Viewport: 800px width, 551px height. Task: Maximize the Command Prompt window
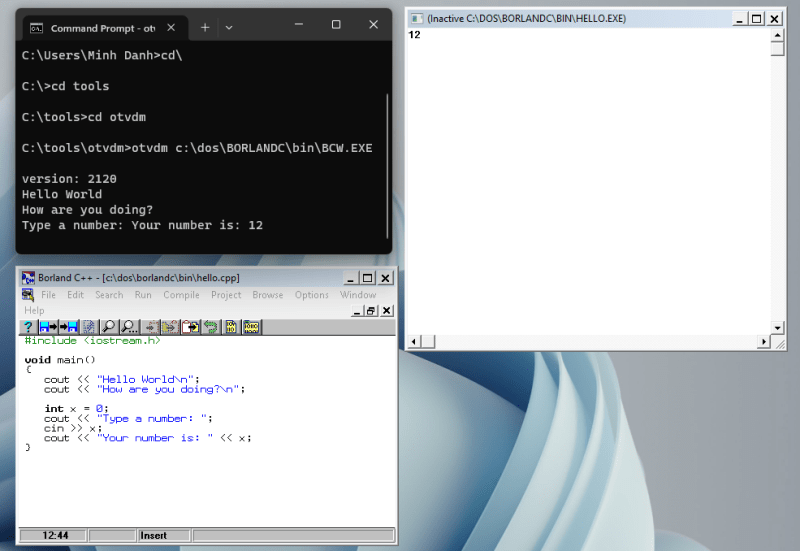pos(336,24)
